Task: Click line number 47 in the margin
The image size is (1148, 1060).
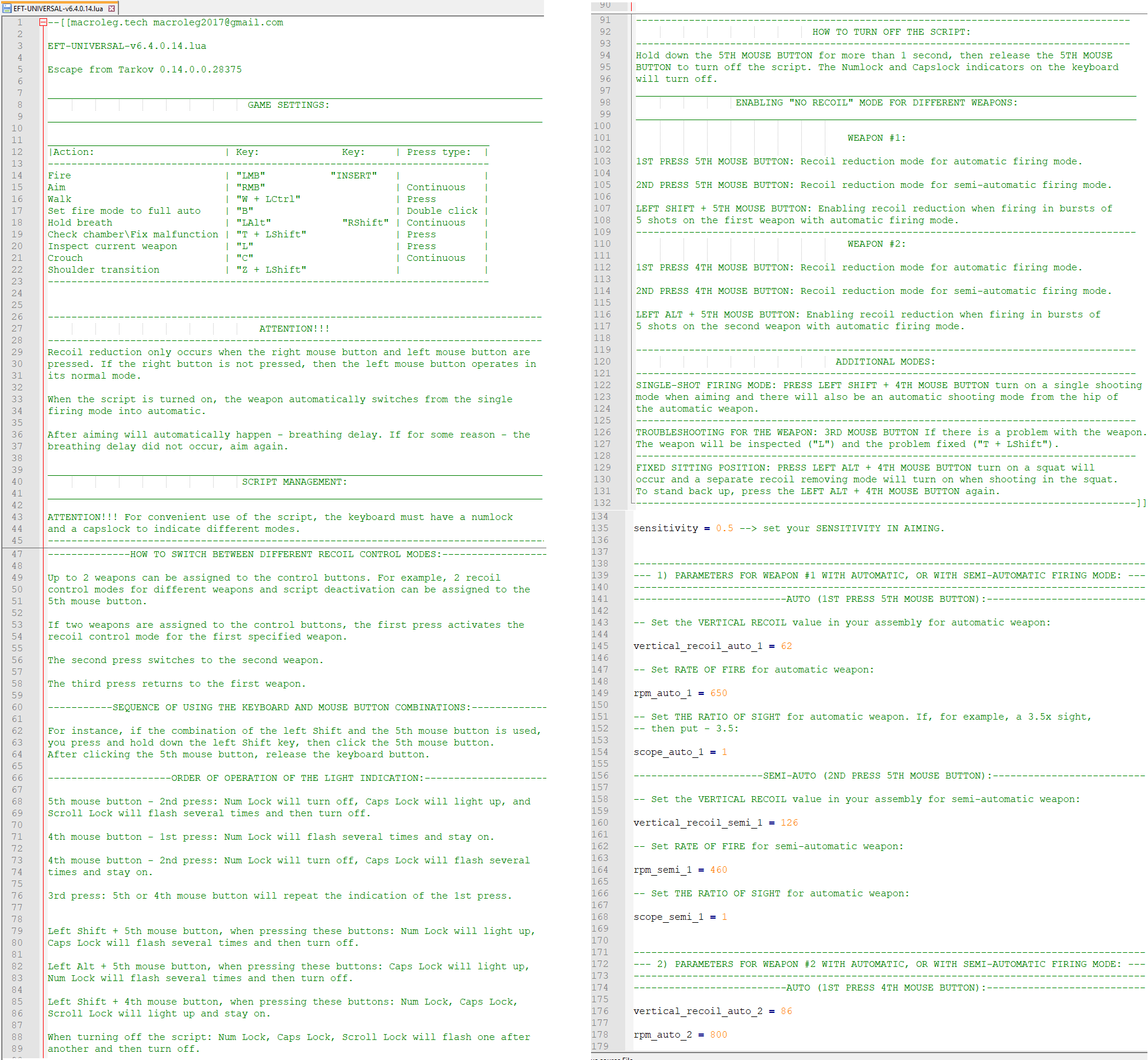Action: tap(17, 554)
